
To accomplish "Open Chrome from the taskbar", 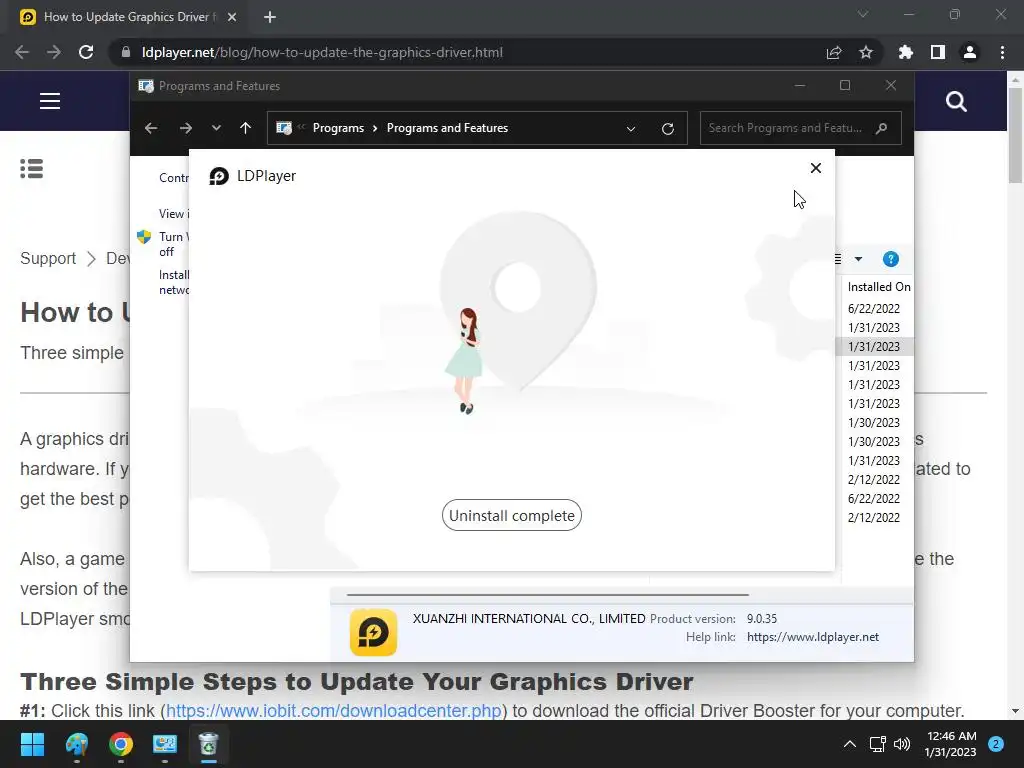I will [121, 744].
